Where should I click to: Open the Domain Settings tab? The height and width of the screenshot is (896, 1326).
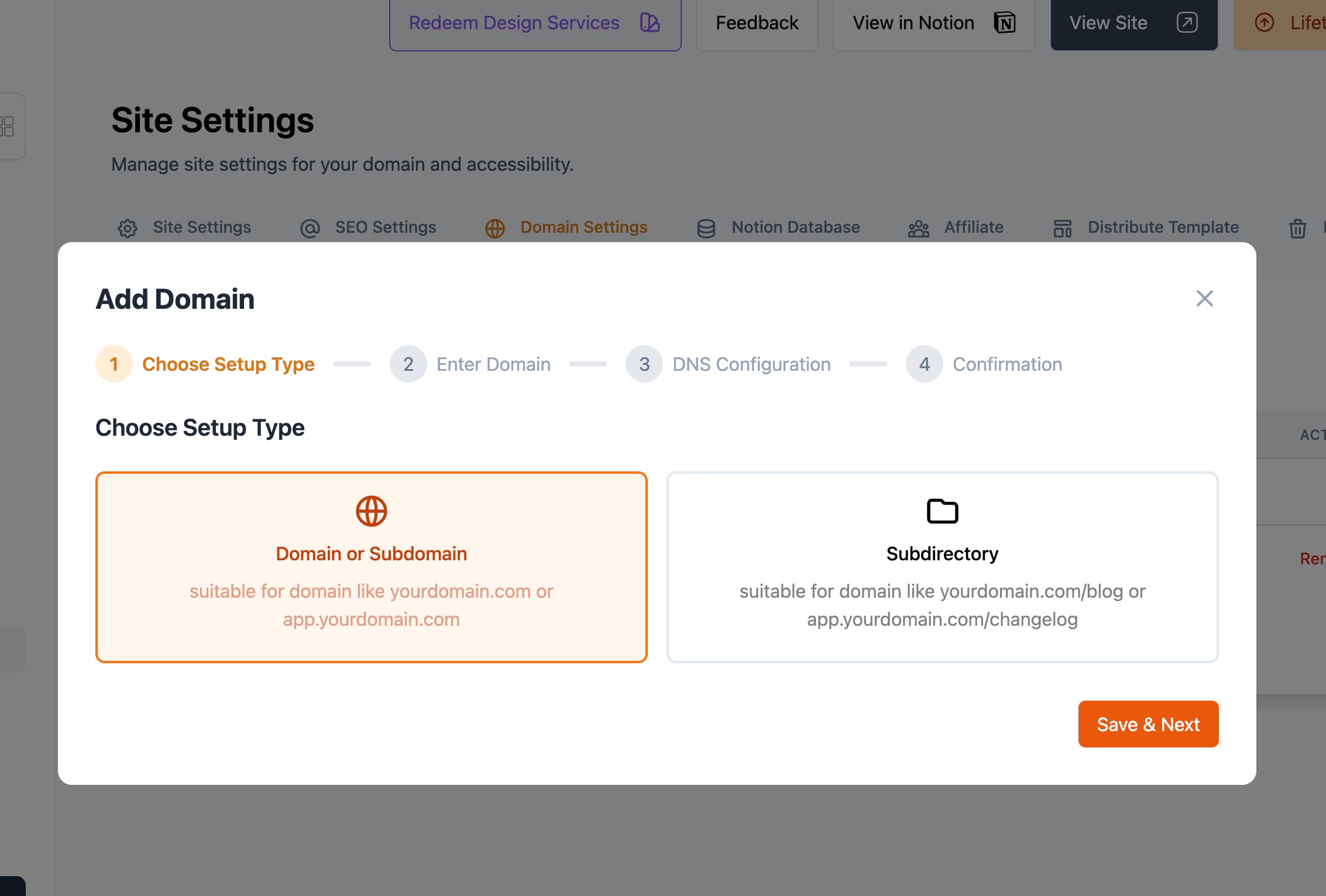[583, 228]
